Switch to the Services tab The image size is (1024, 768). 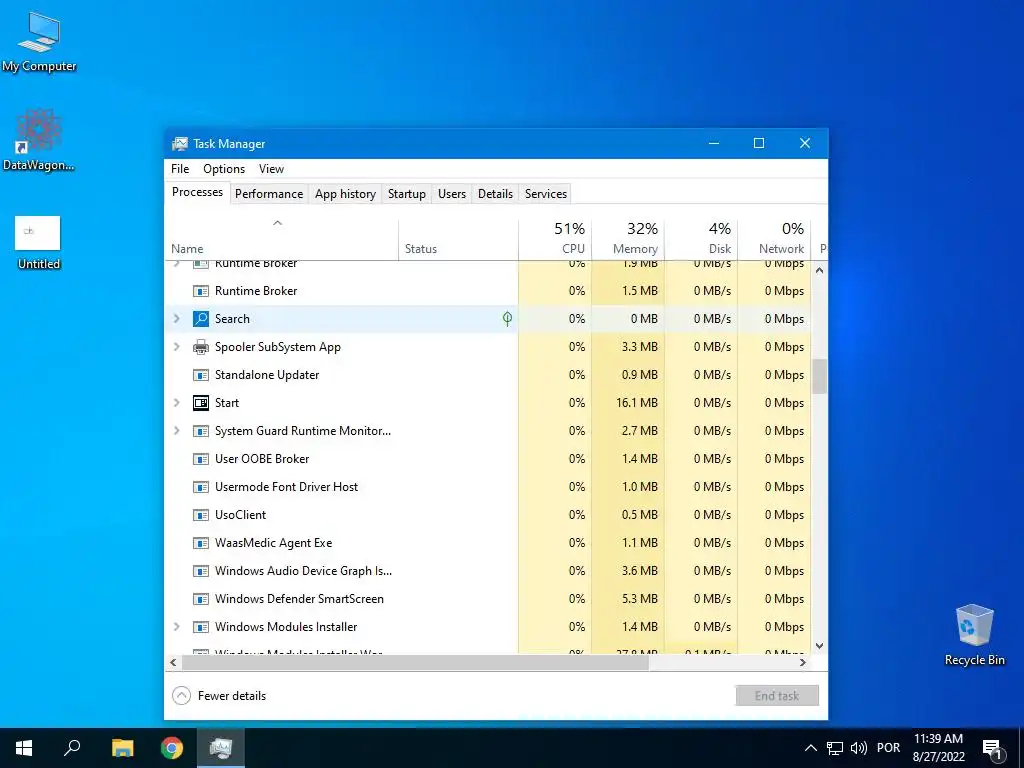pyautogui.click(x=546, y=194)
